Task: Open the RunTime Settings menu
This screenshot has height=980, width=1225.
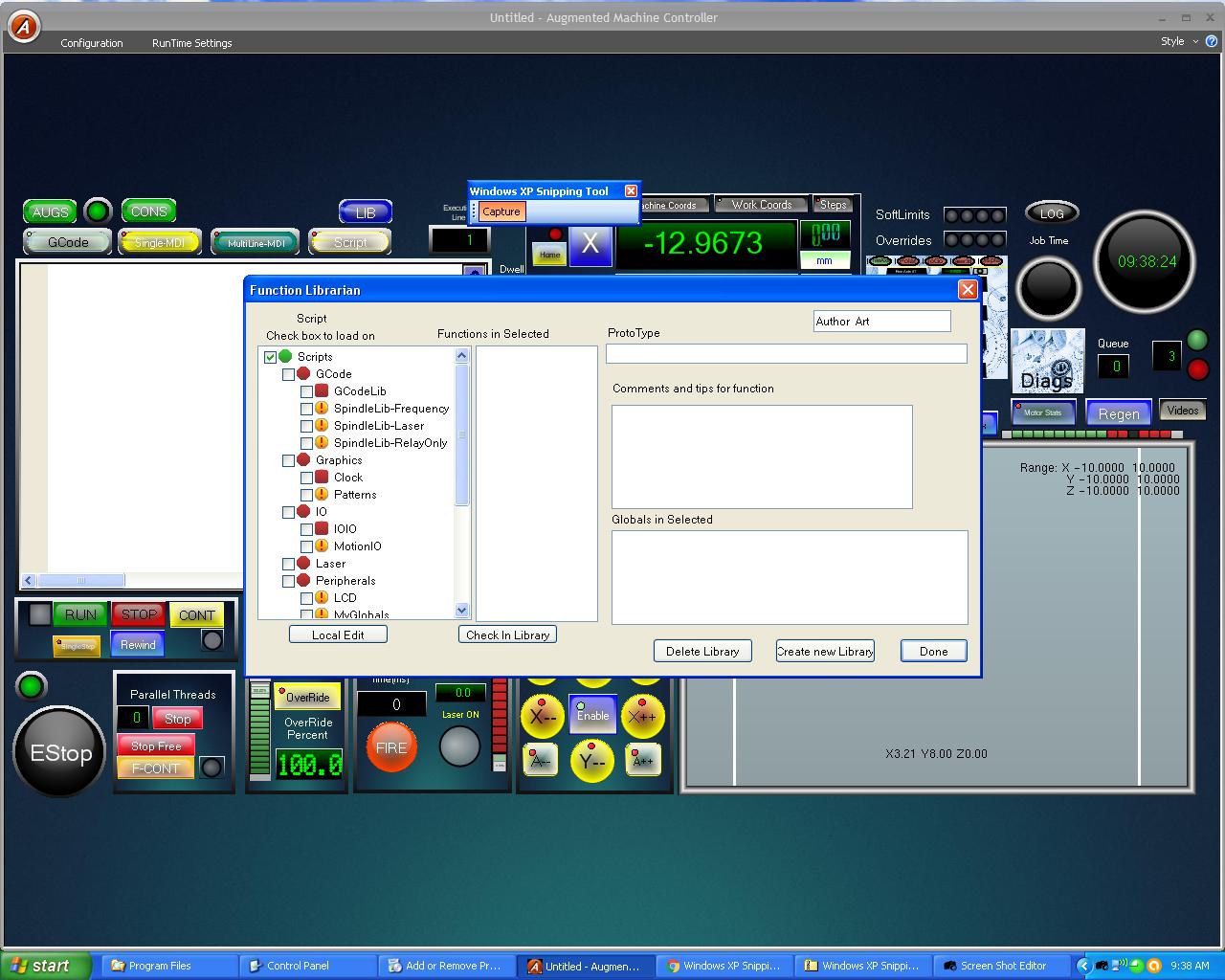Action: click(x=191, y=43)
